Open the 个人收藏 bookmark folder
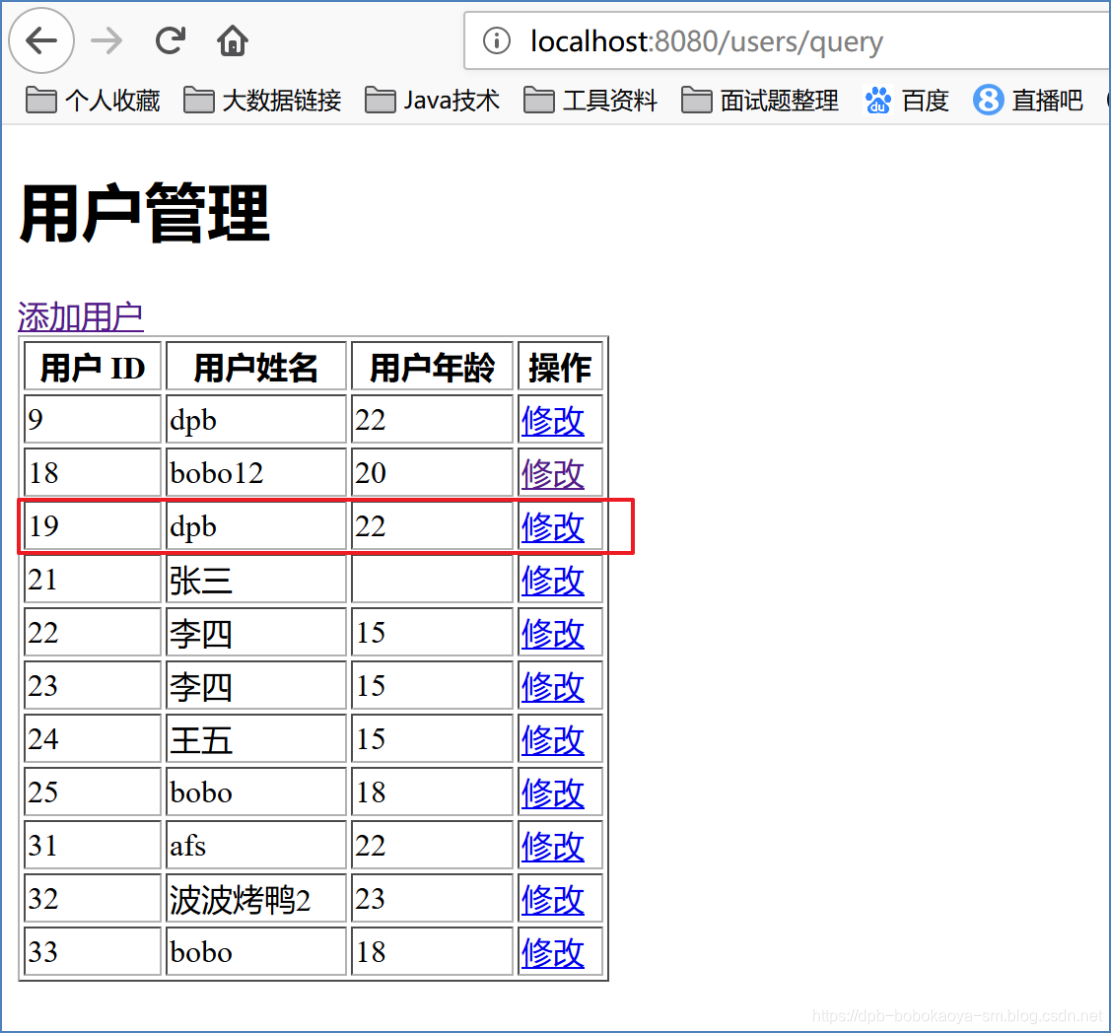 click(x=93, y=100)
